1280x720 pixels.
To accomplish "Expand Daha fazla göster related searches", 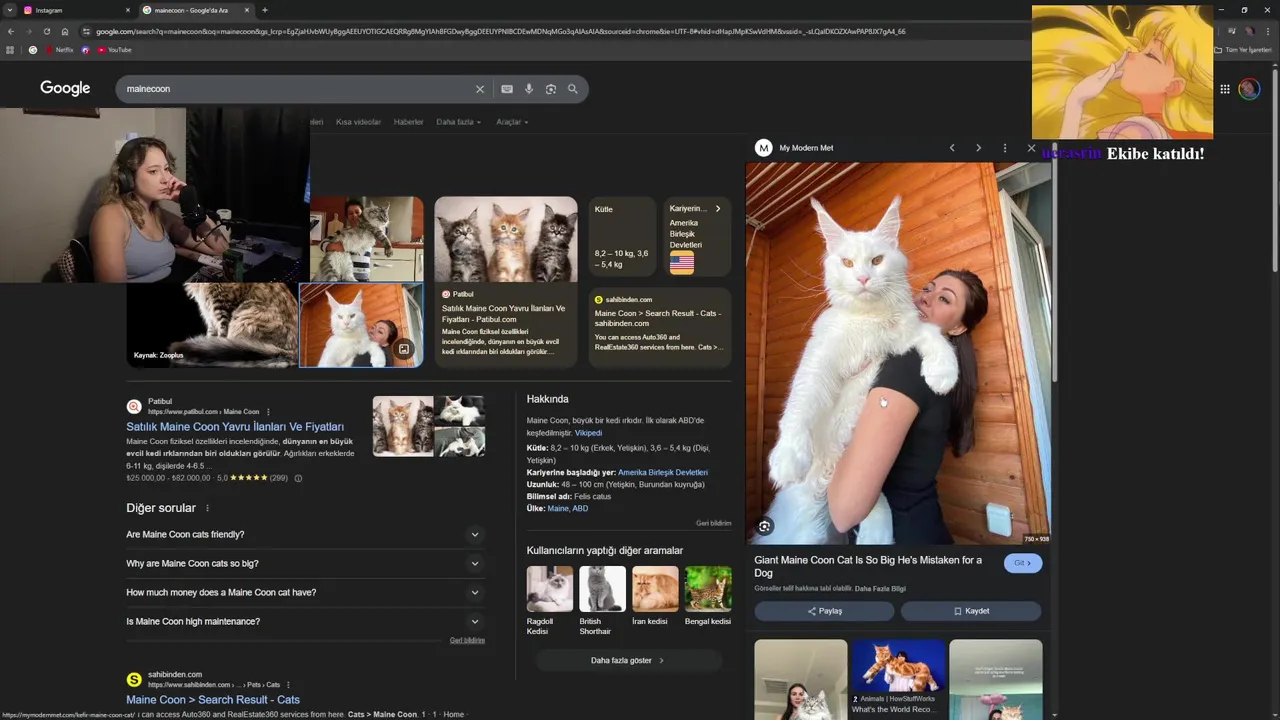I will point(628,661).
